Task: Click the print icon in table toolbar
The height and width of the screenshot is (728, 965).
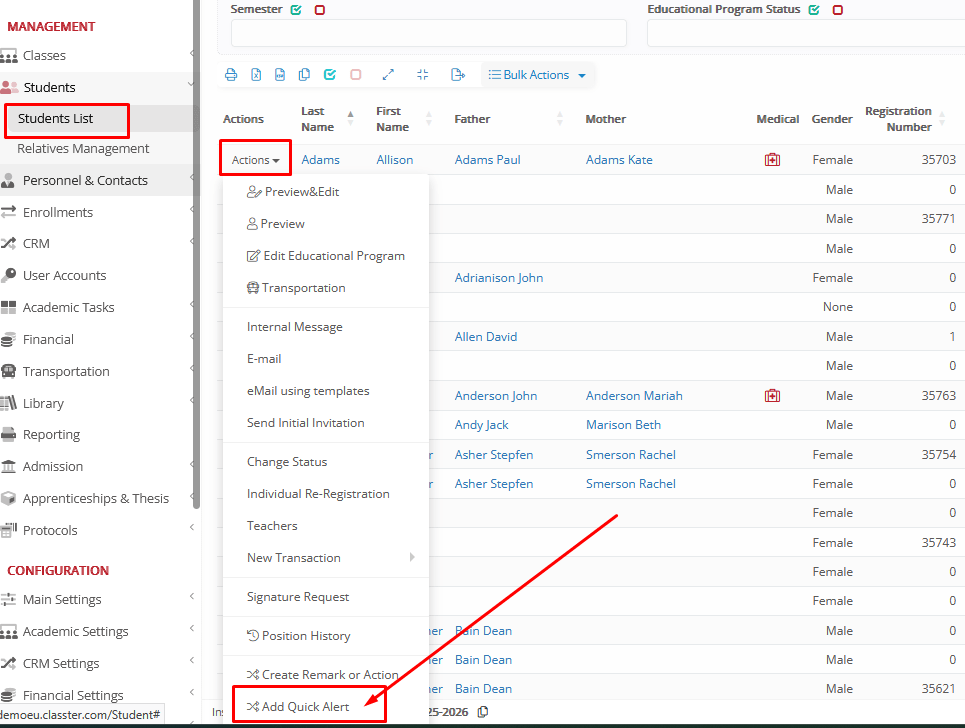Action: [231, 75]
